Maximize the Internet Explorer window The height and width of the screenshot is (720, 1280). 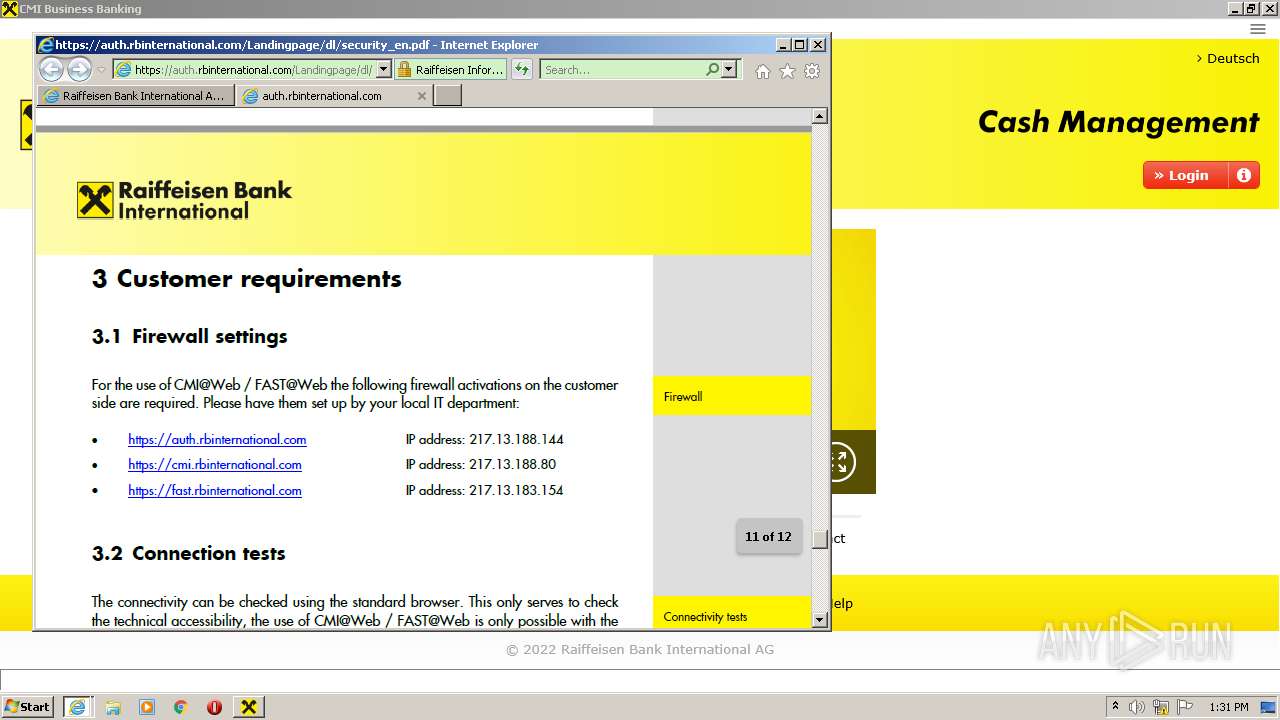pyautogui.click(x=799, y=45)
